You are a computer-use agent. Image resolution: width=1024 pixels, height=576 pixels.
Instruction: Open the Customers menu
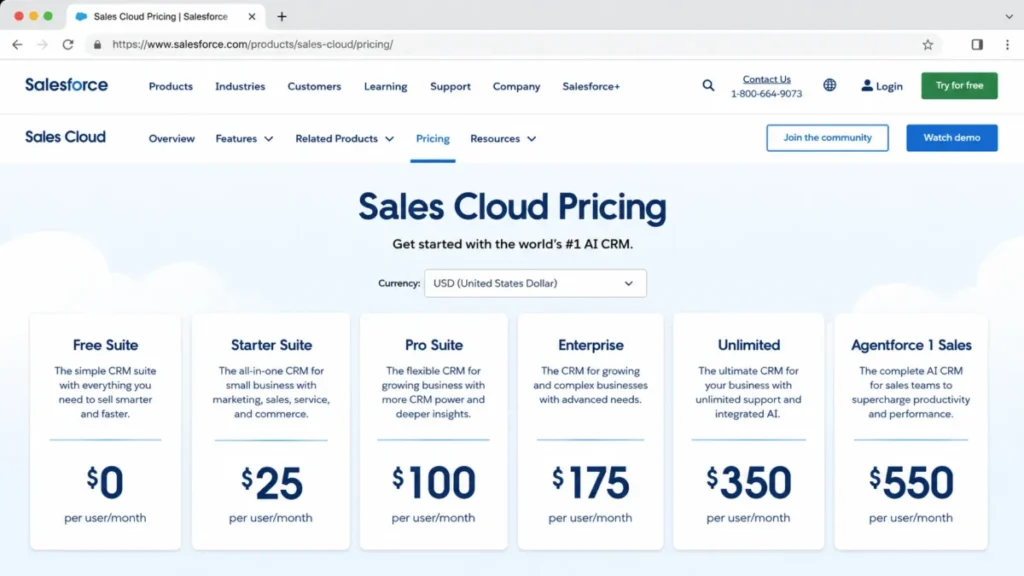314,86
